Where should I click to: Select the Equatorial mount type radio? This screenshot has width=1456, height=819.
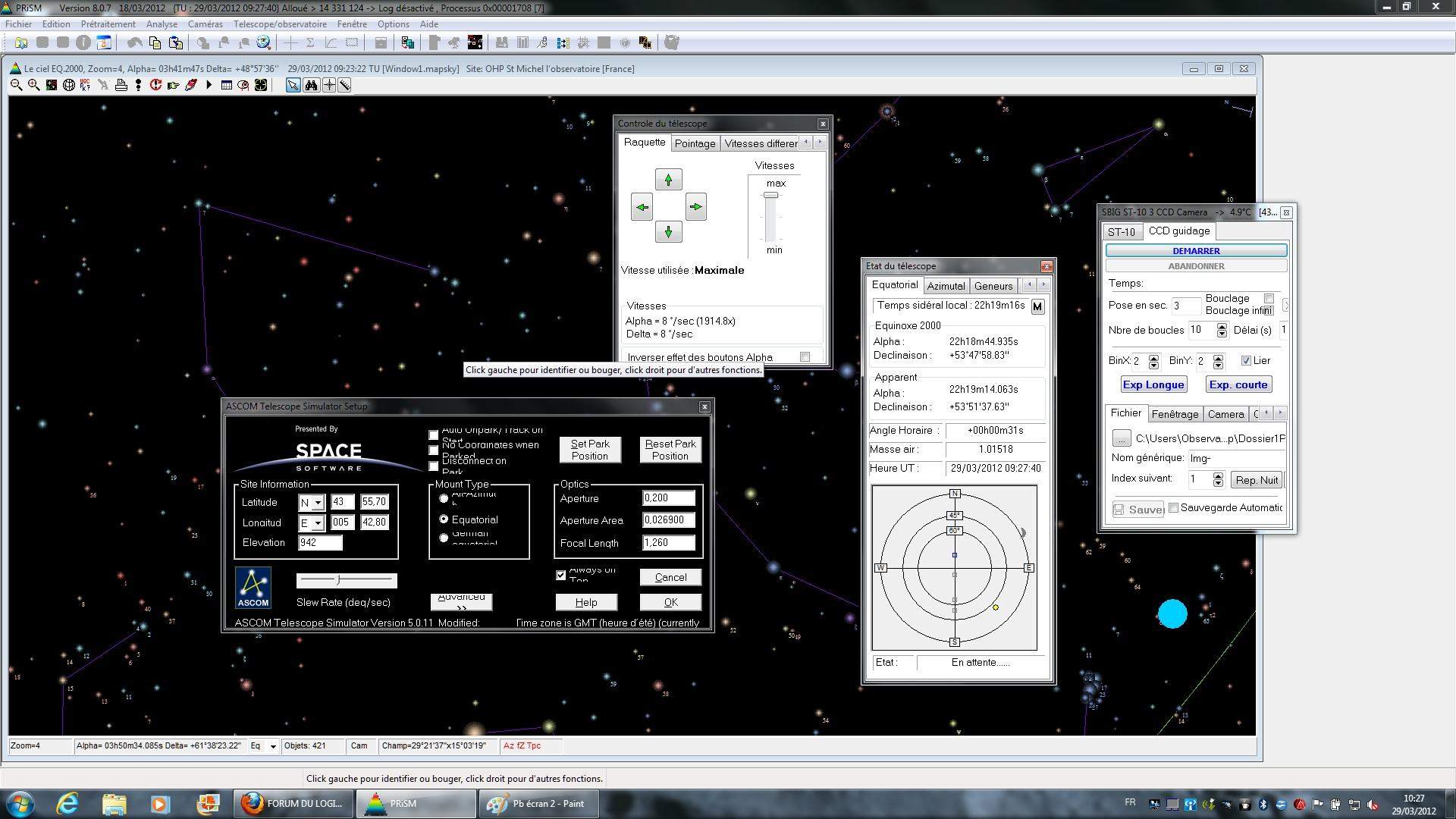(444, 519)
